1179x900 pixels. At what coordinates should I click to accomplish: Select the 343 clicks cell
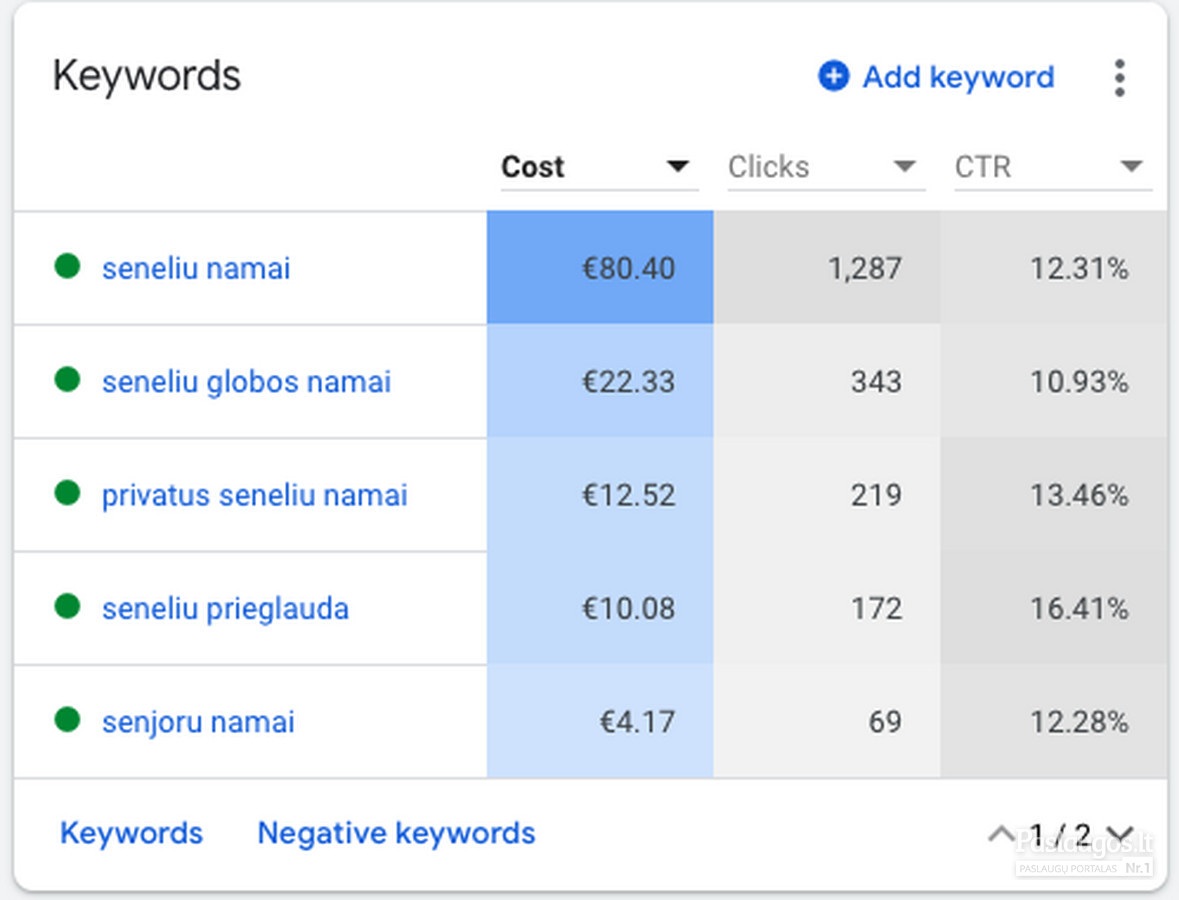pos(827,381)
